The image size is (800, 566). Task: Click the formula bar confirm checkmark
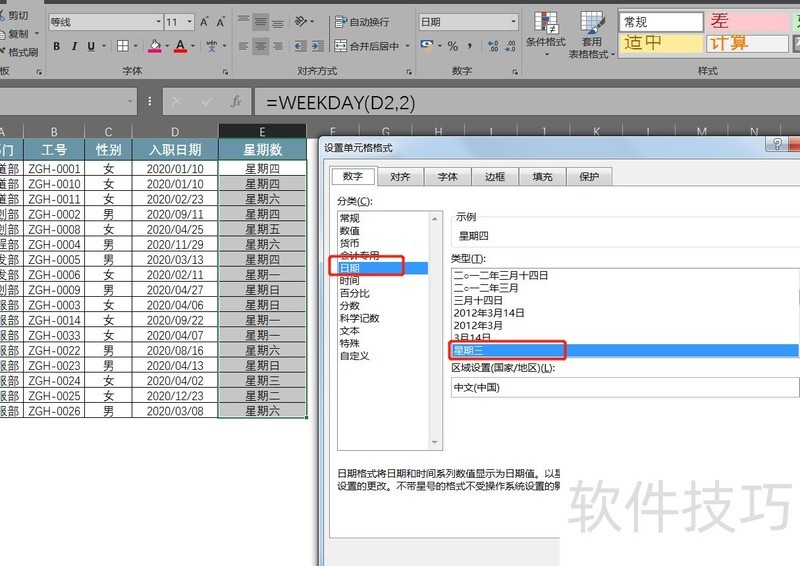pos(207,102)
